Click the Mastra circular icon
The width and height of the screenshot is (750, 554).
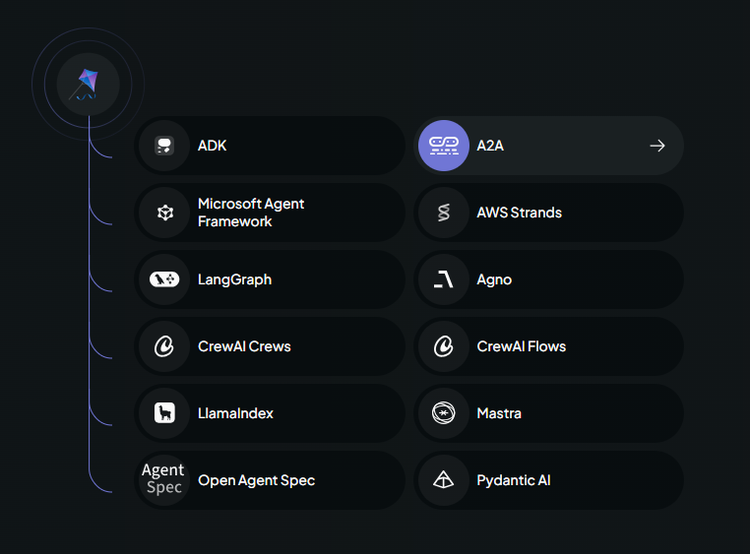[443, 413]
